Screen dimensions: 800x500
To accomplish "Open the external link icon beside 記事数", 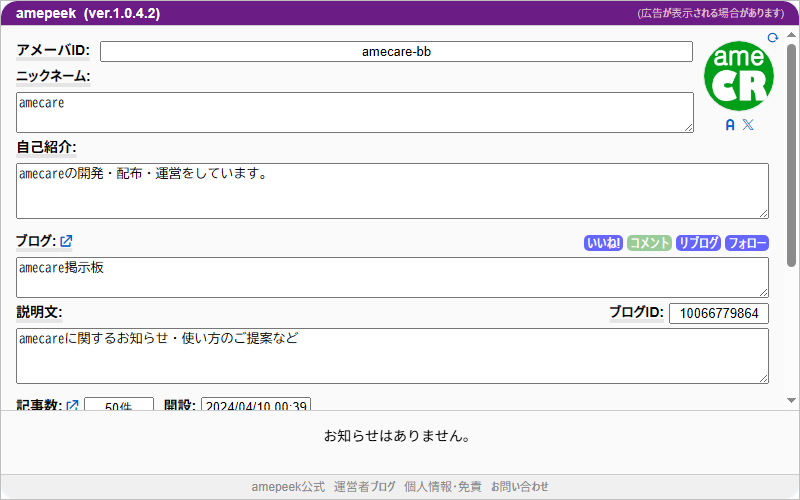I will point(72,406).
